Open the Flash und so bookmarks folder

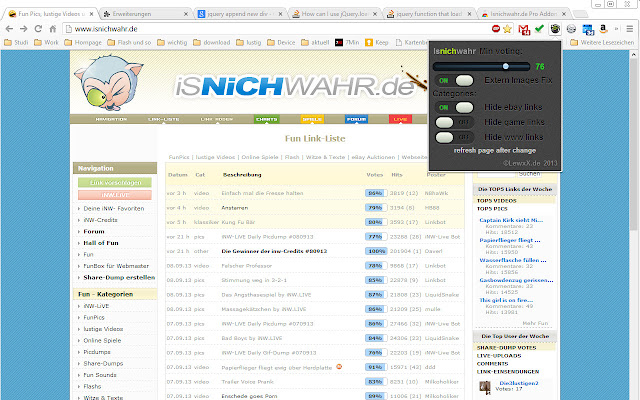pyautogui.click(x=129, y=42)
